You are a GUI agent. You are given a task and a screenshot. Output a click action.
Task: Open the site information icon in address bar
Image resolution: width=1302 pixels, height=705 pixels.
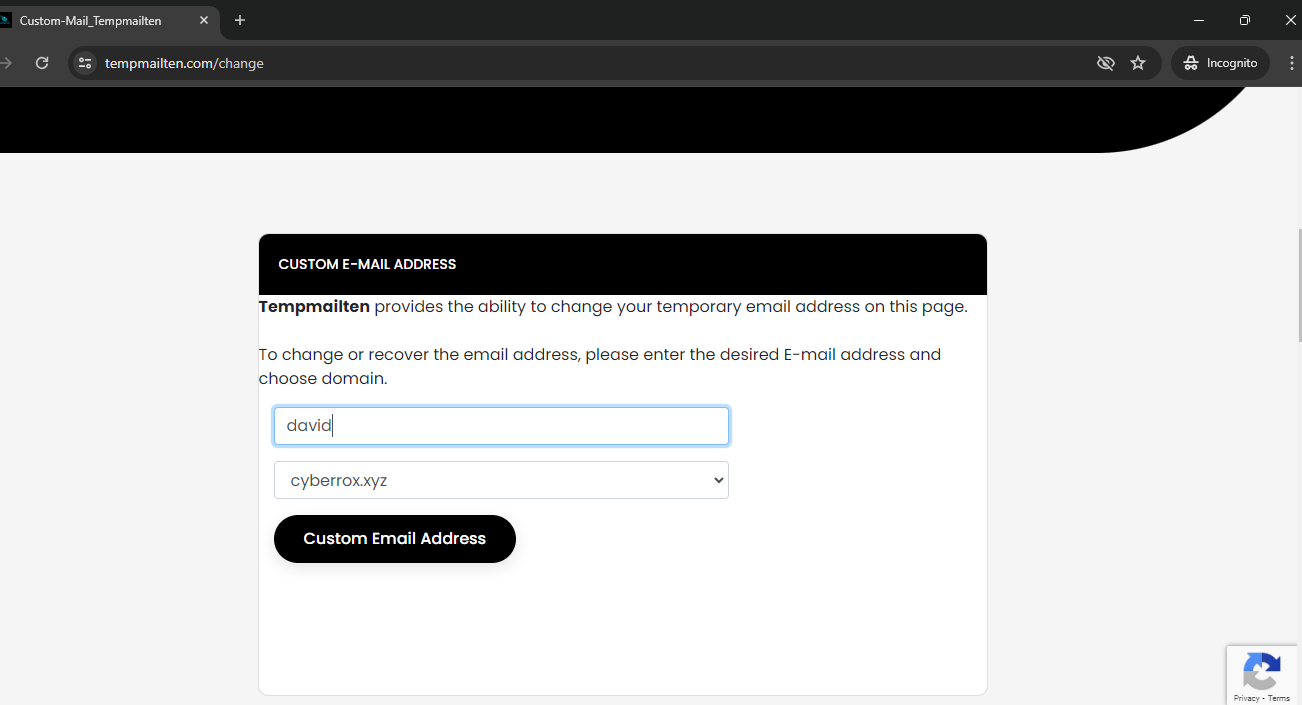pyautogui.click(x=84, y=62)
